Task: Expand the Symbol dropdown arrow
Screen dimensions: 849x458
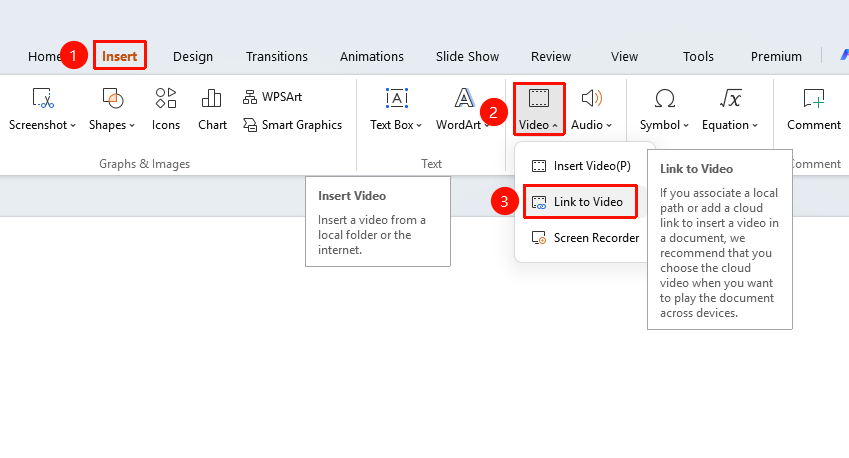Action: point(685,126)
